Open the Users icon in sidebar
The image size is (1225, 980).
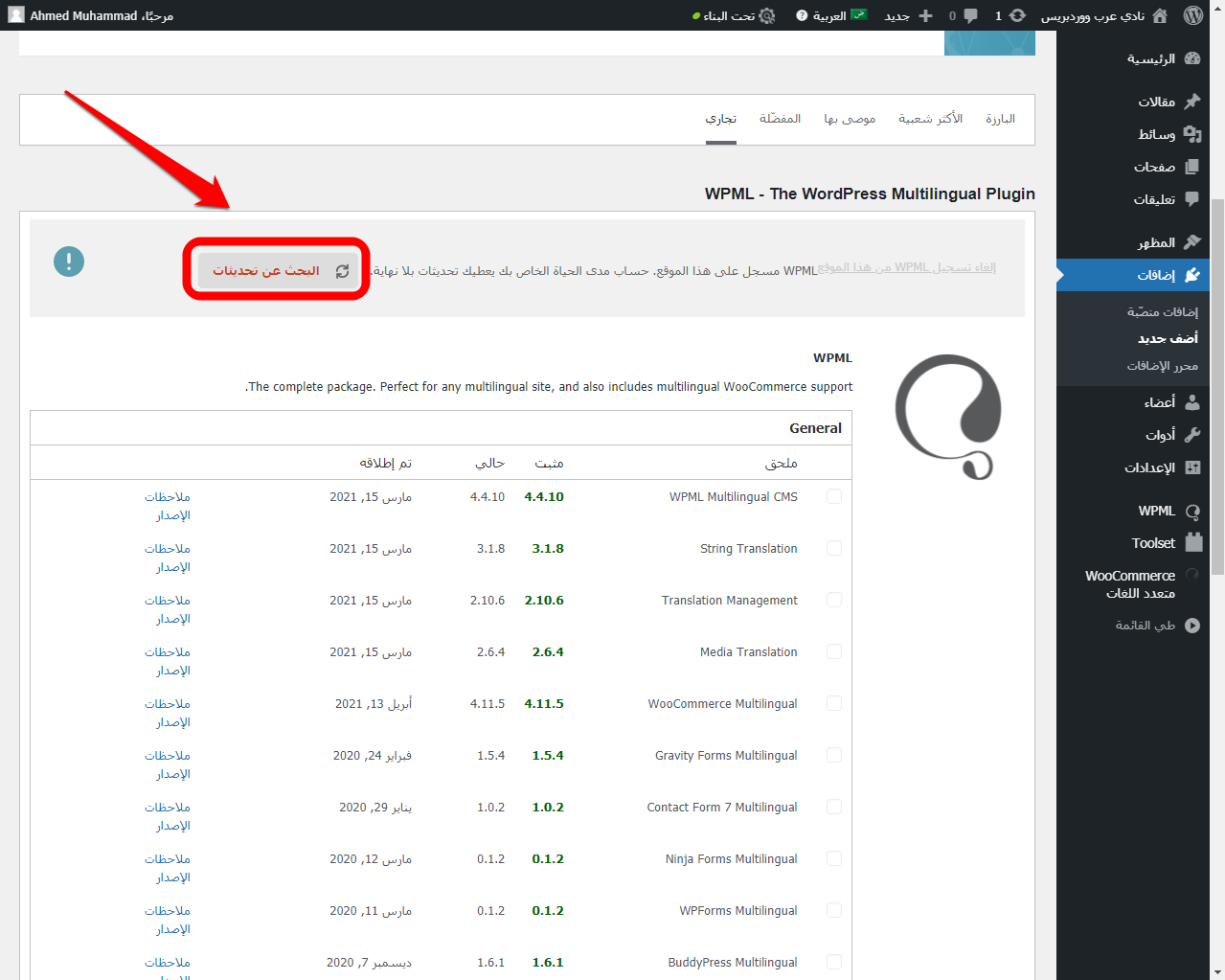pos(1192,401)
